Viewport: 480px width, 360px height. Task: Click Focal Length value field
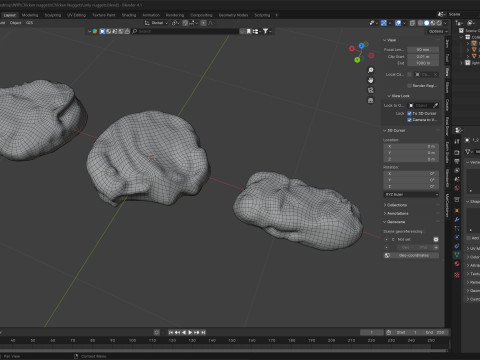423,50
